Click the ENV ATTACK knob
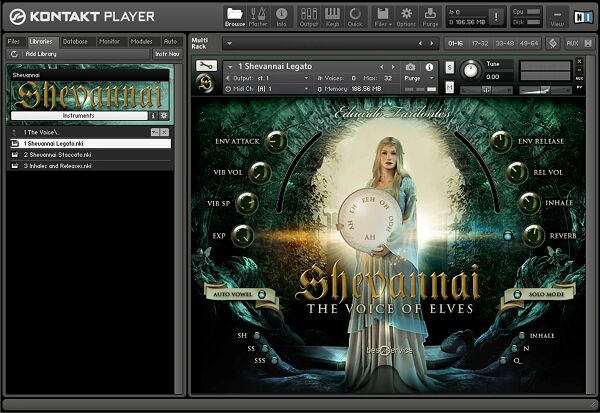This screenshot has width=600, height=413. tap(276, 141)
